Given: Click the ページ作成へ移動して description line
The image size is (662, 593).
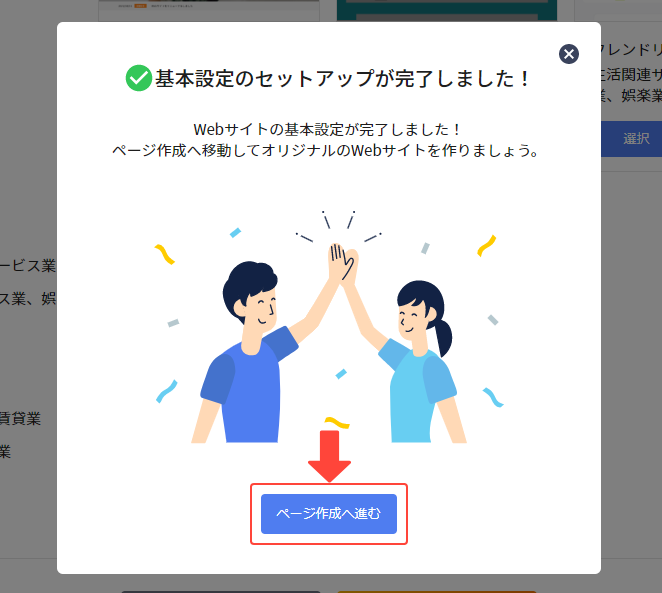Looking at the screenshot, I should pos(325,150).
